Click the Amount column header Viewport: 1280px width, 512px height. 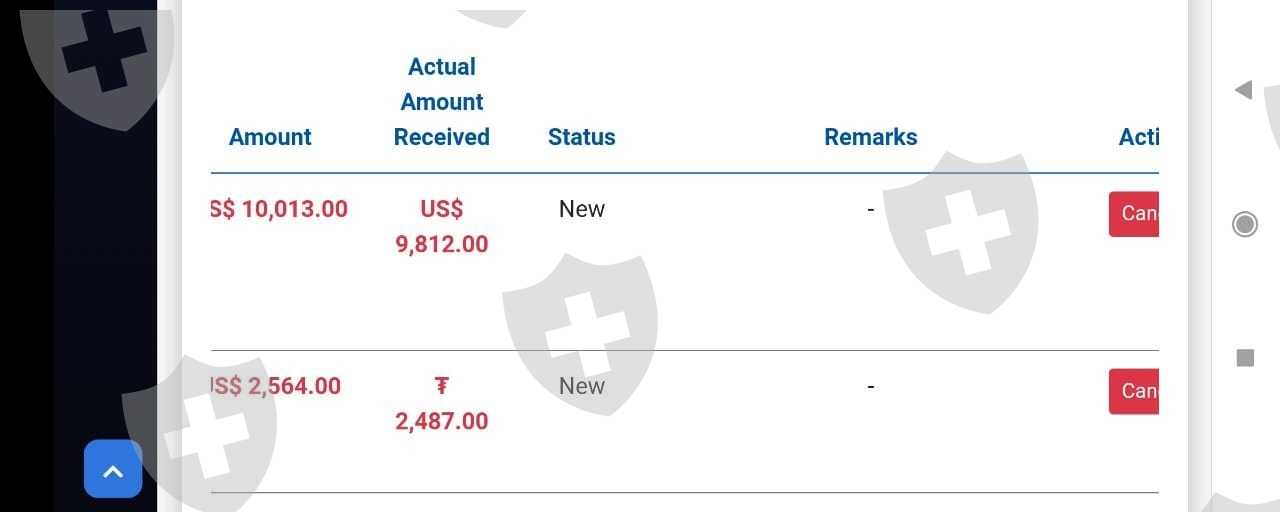[x=270, y=137]
